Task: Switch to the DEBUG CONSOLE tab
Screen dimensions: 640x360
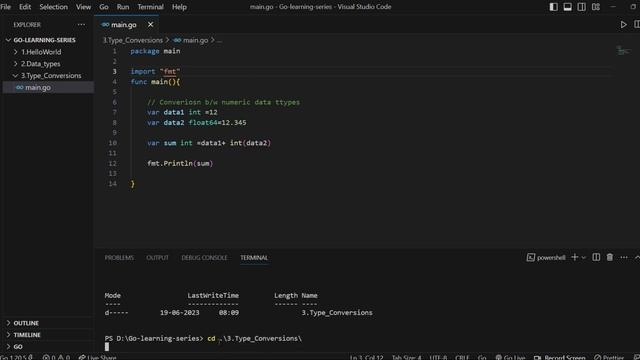Action: tap(204, 258)
